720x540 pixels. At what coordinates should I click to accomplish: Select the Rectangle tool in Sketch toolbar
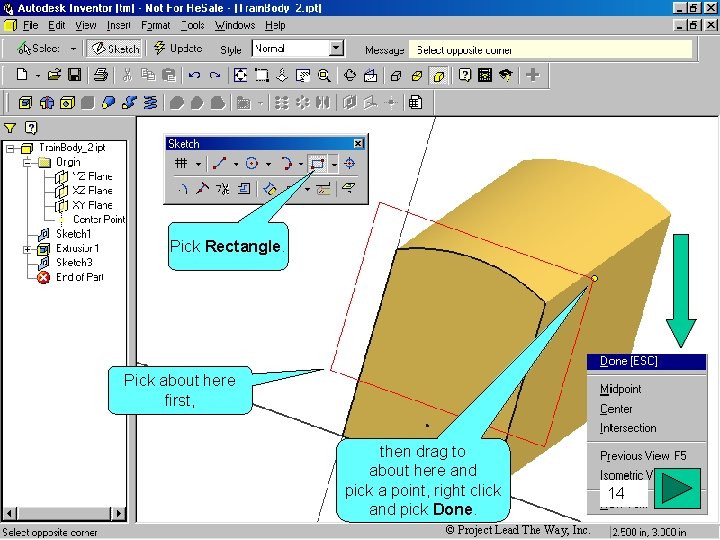(x=317, y=163)
